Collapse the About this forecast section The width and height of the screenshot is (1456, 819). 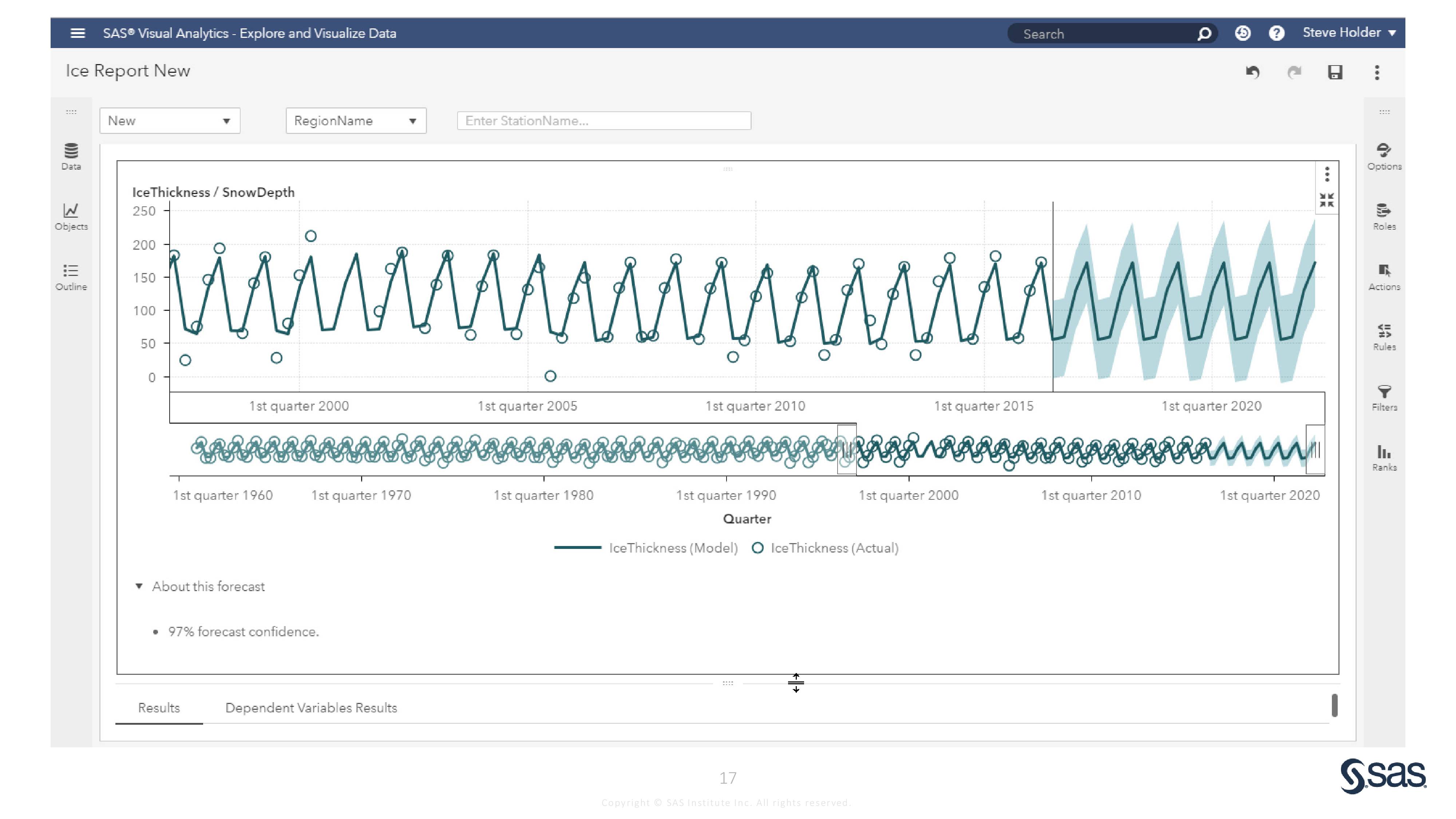(x=139, y=586)
